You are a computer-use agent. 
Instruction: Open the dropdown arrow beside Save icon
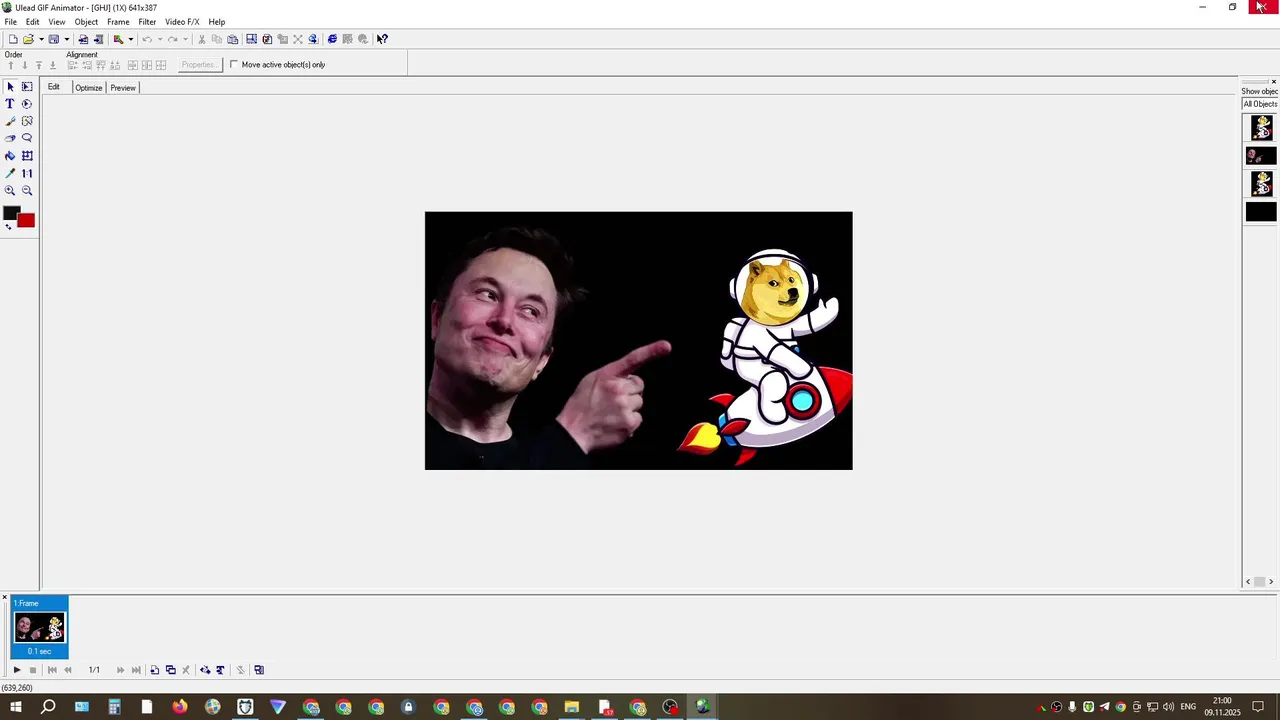(x=67, y=39)
